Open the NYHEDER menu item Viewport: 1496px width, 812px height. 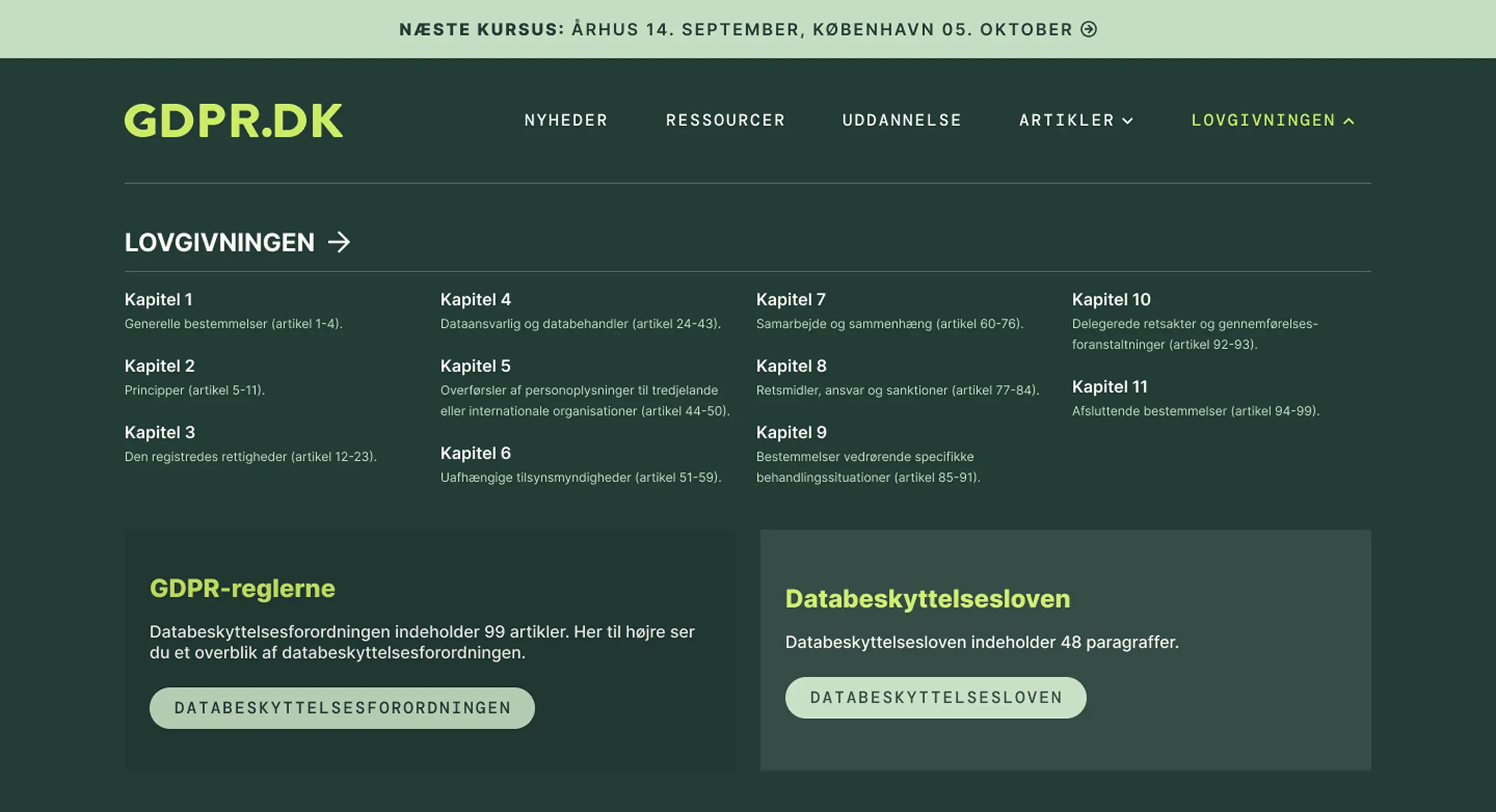coord(566,120)
